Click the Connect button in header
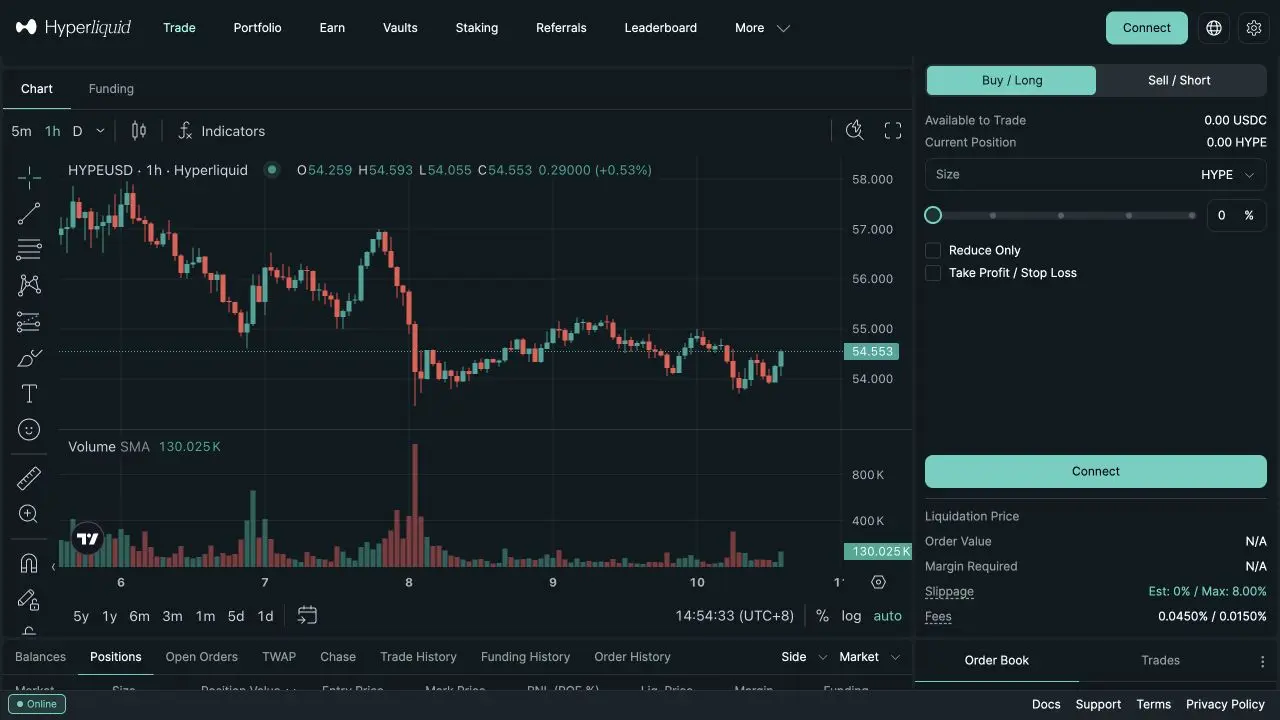 (x=1147, y=28)
